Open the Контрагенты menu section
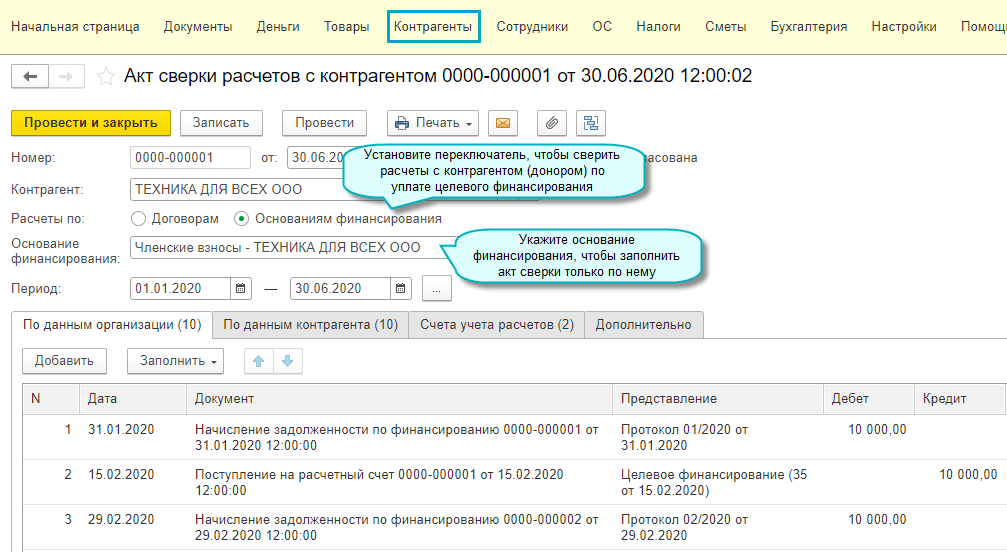 433,27
